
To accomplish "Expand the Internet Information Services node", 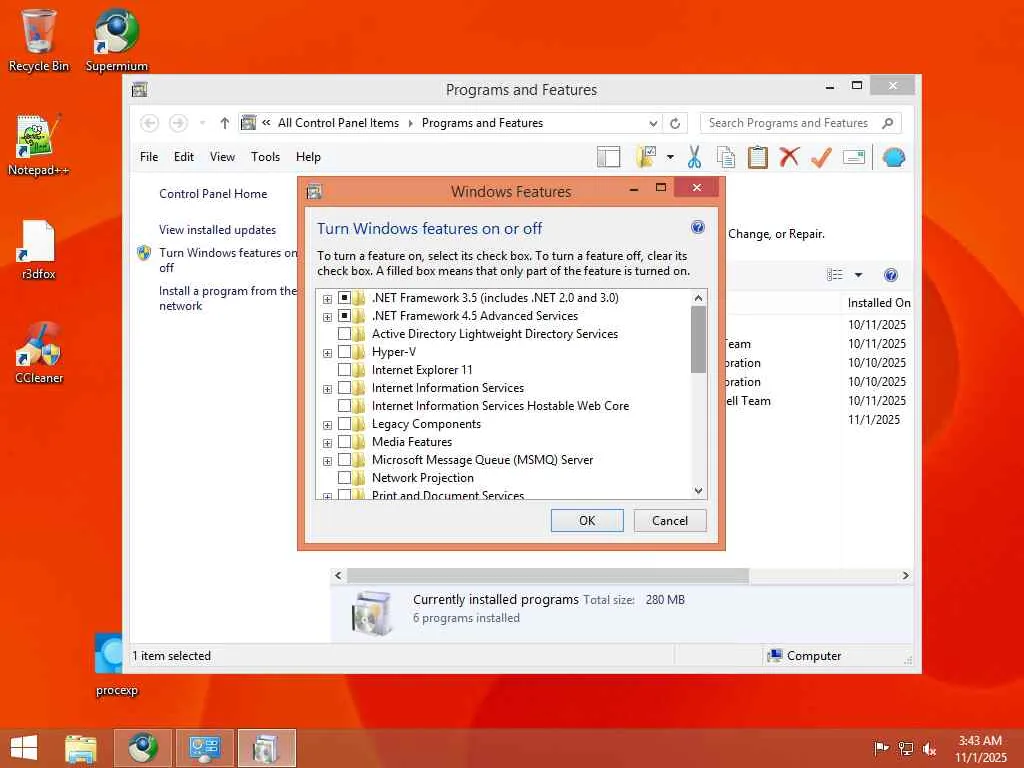I will (327, 389).
